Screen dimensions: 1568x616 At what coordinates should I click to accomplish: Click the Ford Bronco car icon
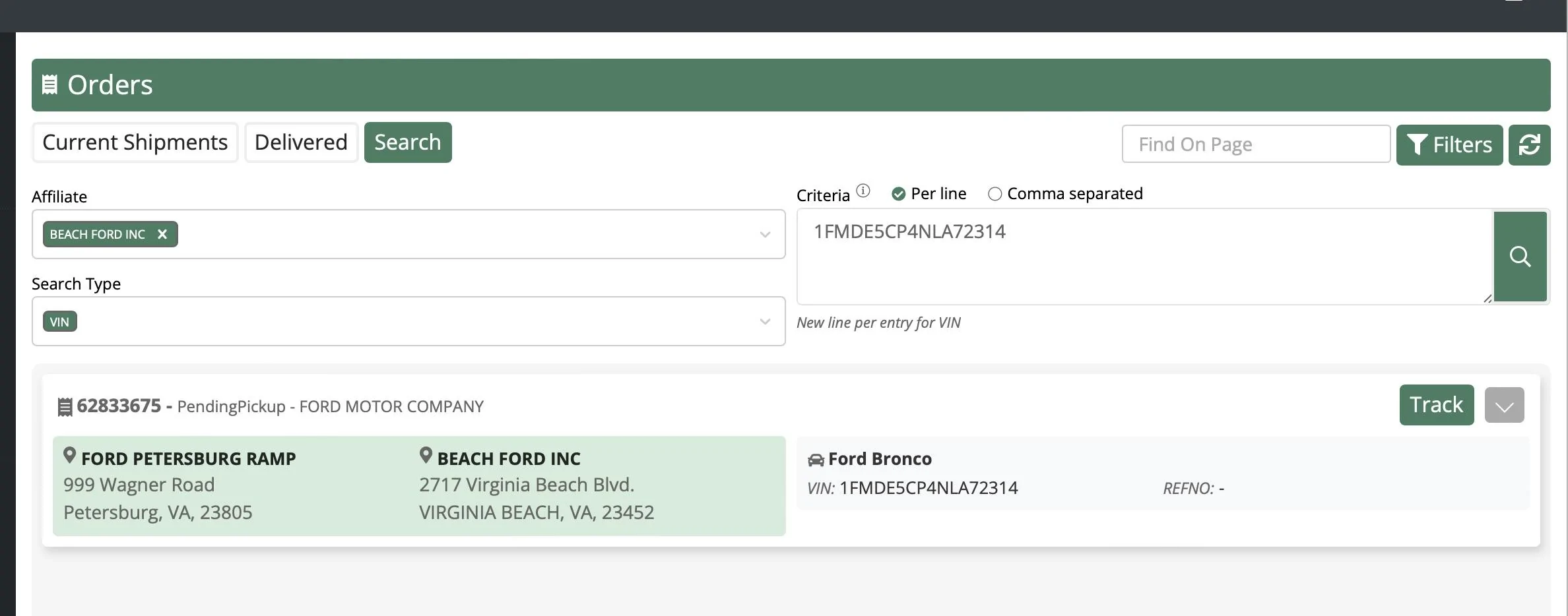(x=816, y=460)
